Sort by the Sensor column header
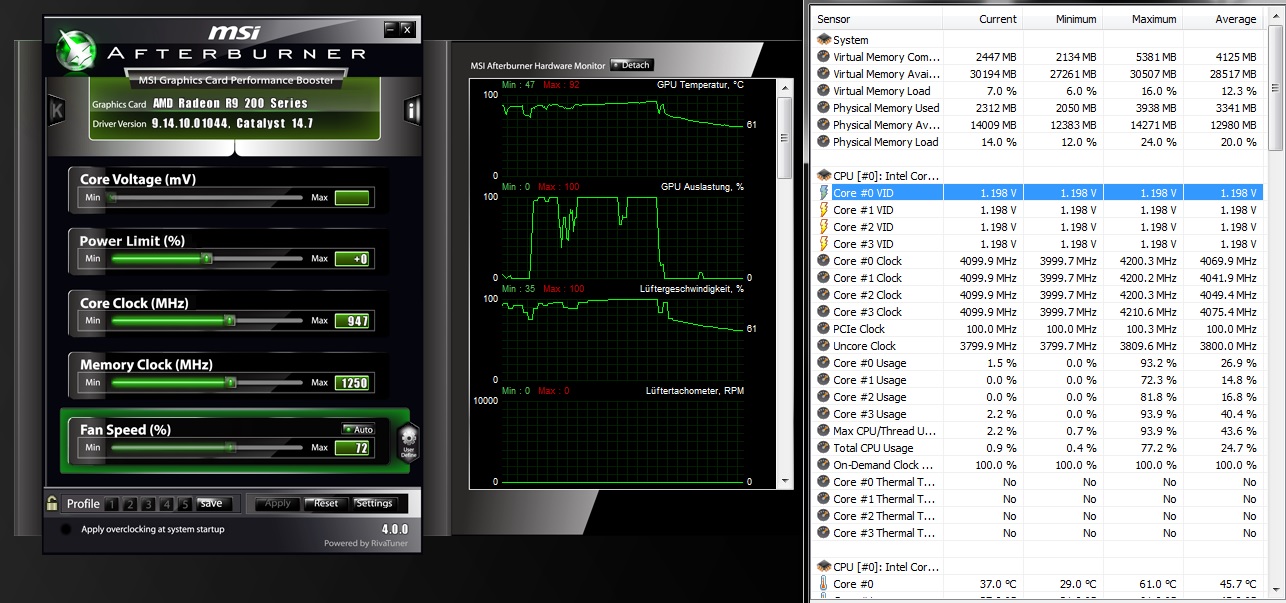The height and width of the screenshot is (603, 1286). 877,19
